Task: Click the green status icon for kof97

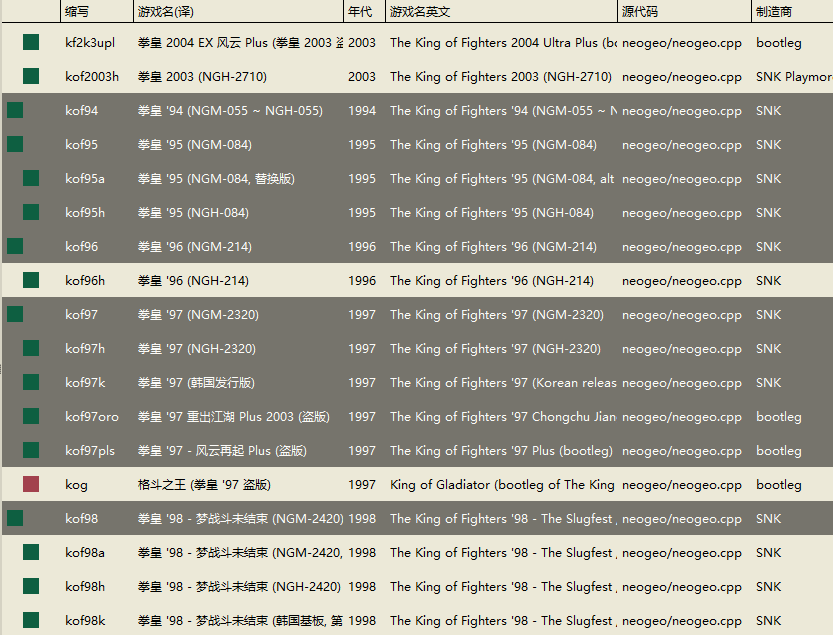Action: click(15, 315)
